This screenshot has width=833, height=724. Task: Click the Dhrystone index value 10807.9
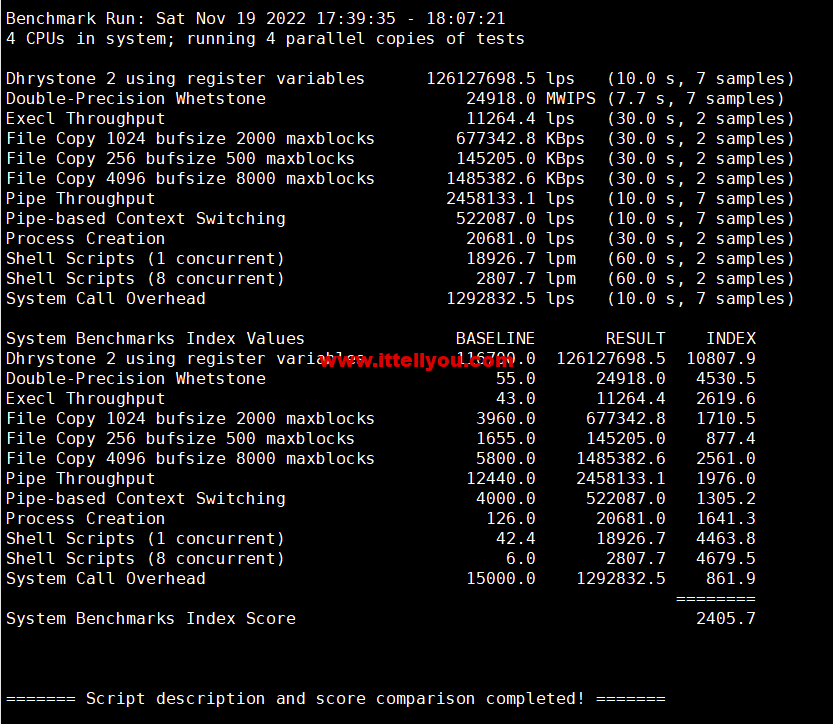tap(720, 358)
